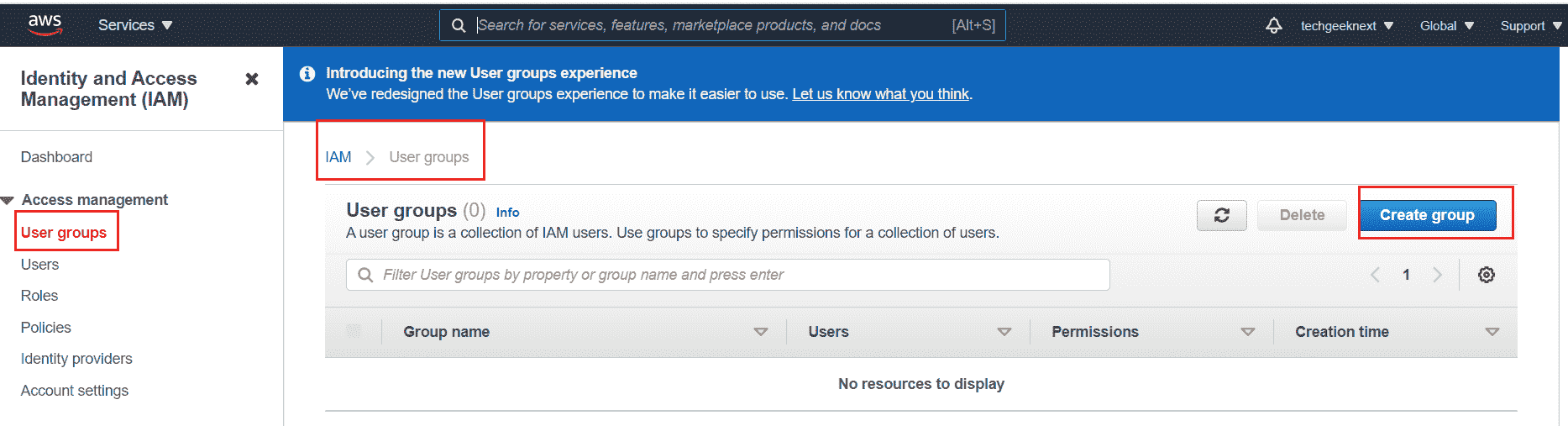
Task: Select User groups in the sidebar
Action: coord(64,233)
